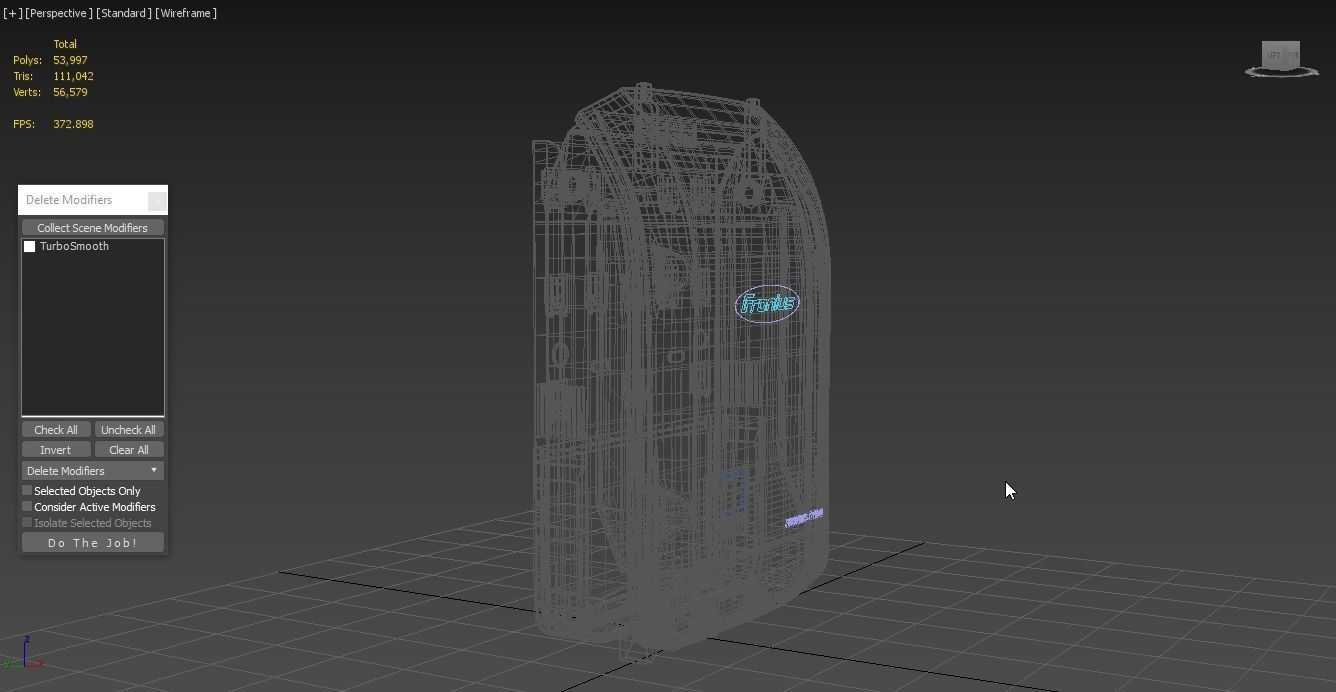Viewport: 1336px width, 692px height.
Task: Click the Invert button
Action: point(56,450)
